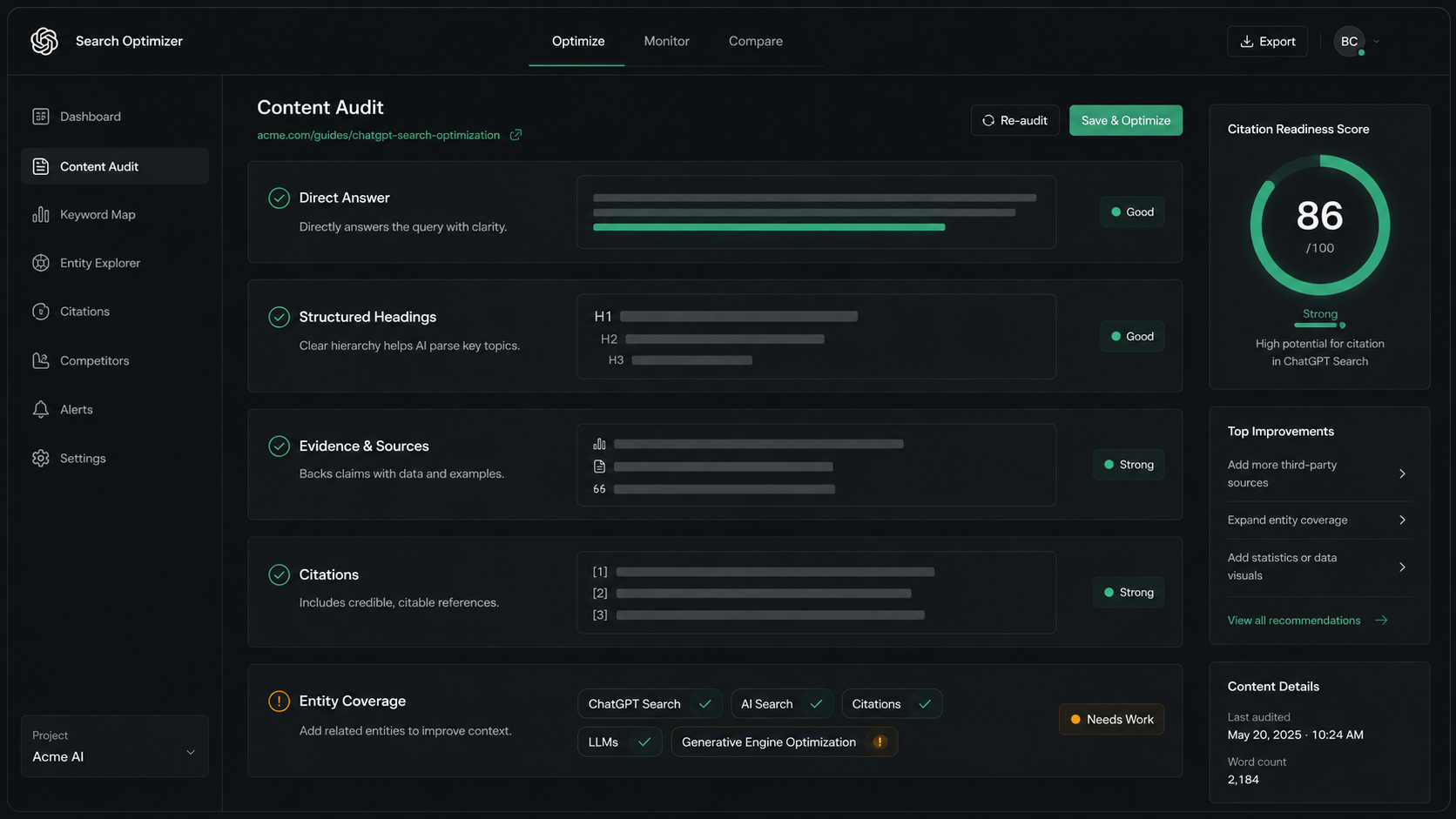Viewport: 1456px width, 819px height.
Task: Expand Add statistics or data visuals chevron
Action: tap(1402, 567)
